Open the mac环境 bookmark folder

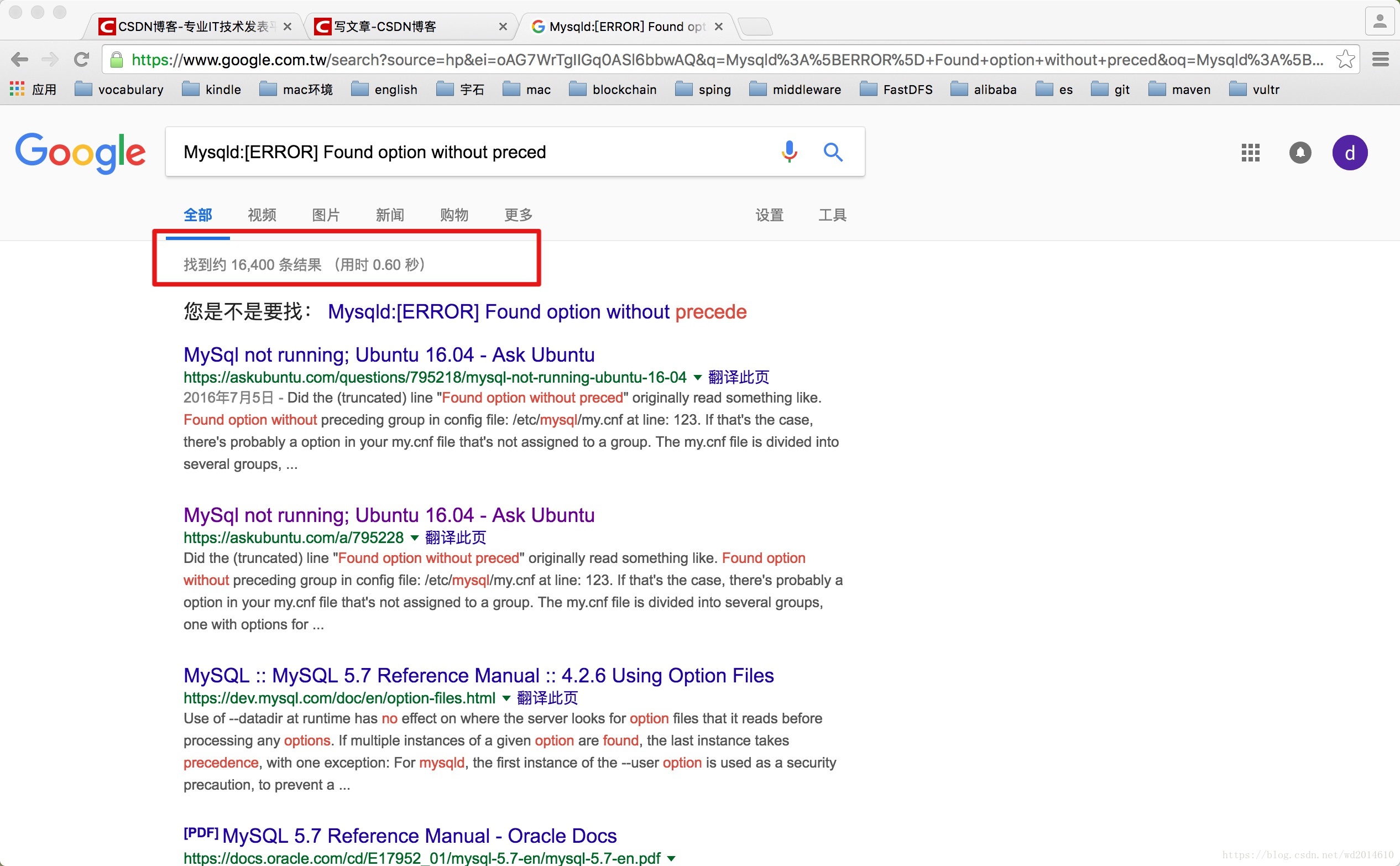[295, 90]
